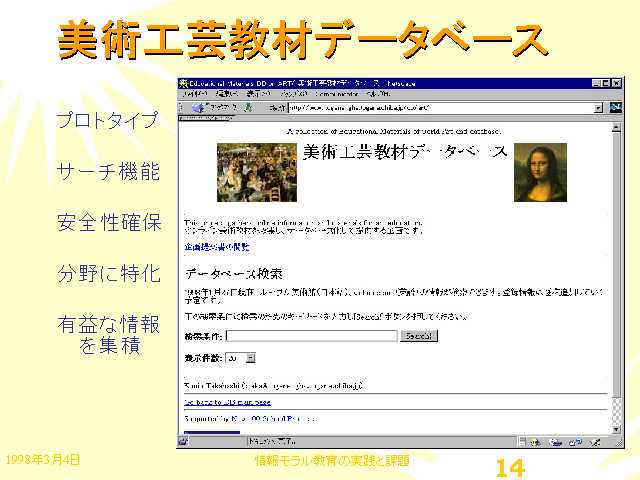
Task: Click the vertical scrollbar up arrow
Action: [616, 128]
